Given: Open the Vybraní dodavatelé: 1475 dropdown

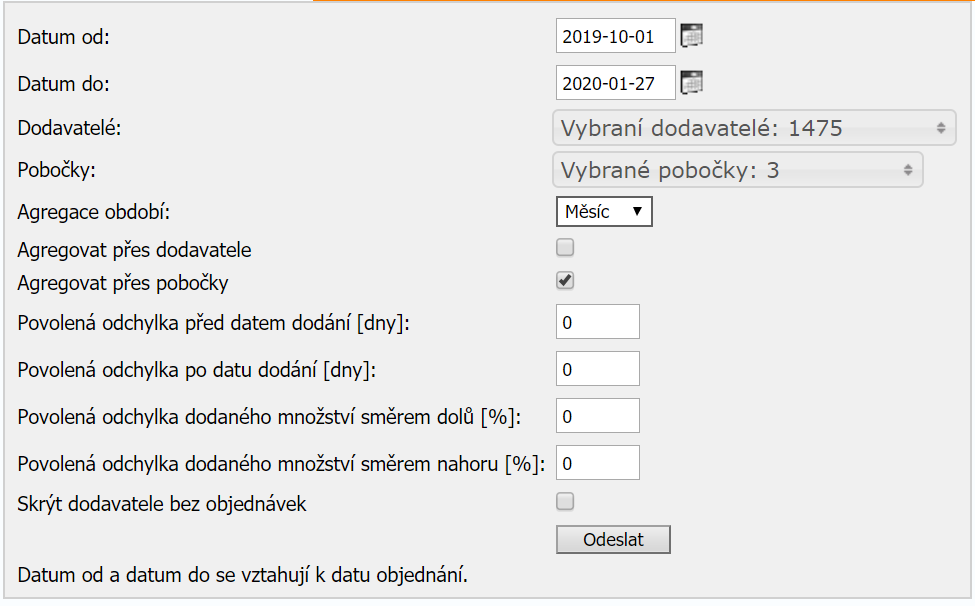Looking at the screenshot, I should click(754, 128).
